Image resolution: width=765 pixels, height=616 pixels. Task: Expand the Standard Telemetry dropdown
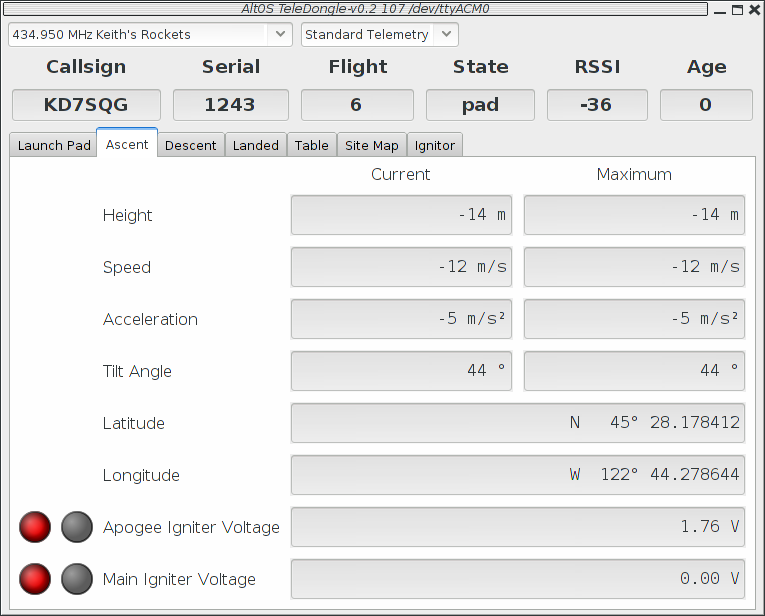[379, 34]
